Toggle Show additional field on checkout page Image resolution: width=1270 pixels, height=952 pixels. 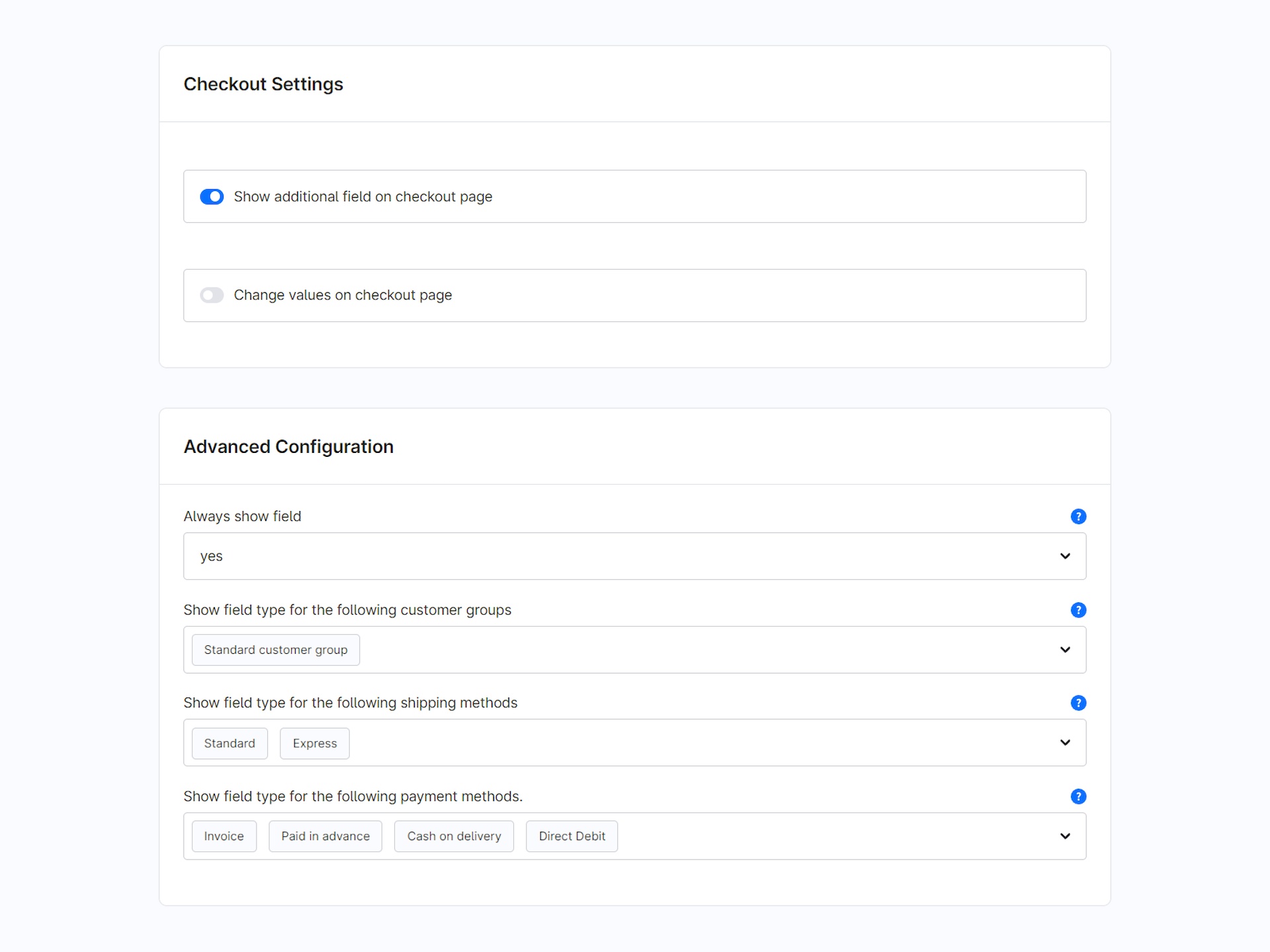pos(212,196)
